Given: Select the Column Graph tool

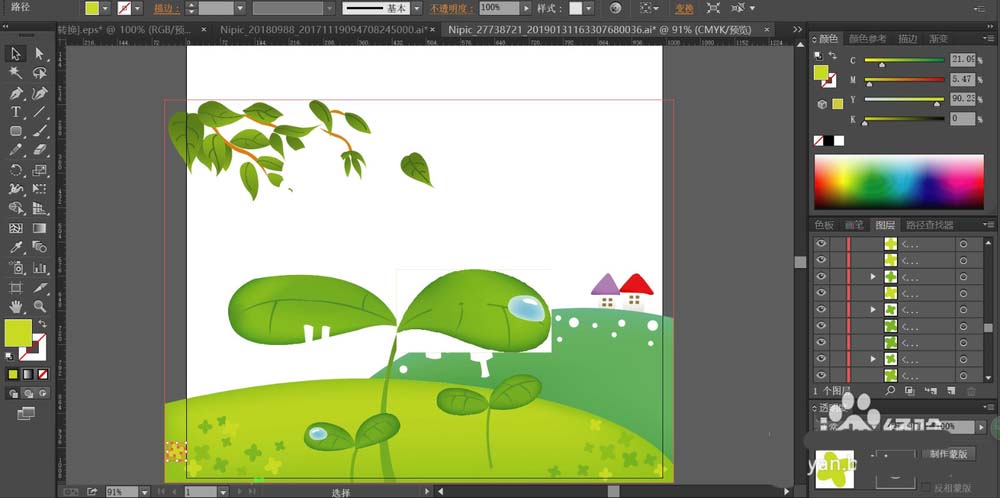Looking at the screenshot, I should (40, 267).
